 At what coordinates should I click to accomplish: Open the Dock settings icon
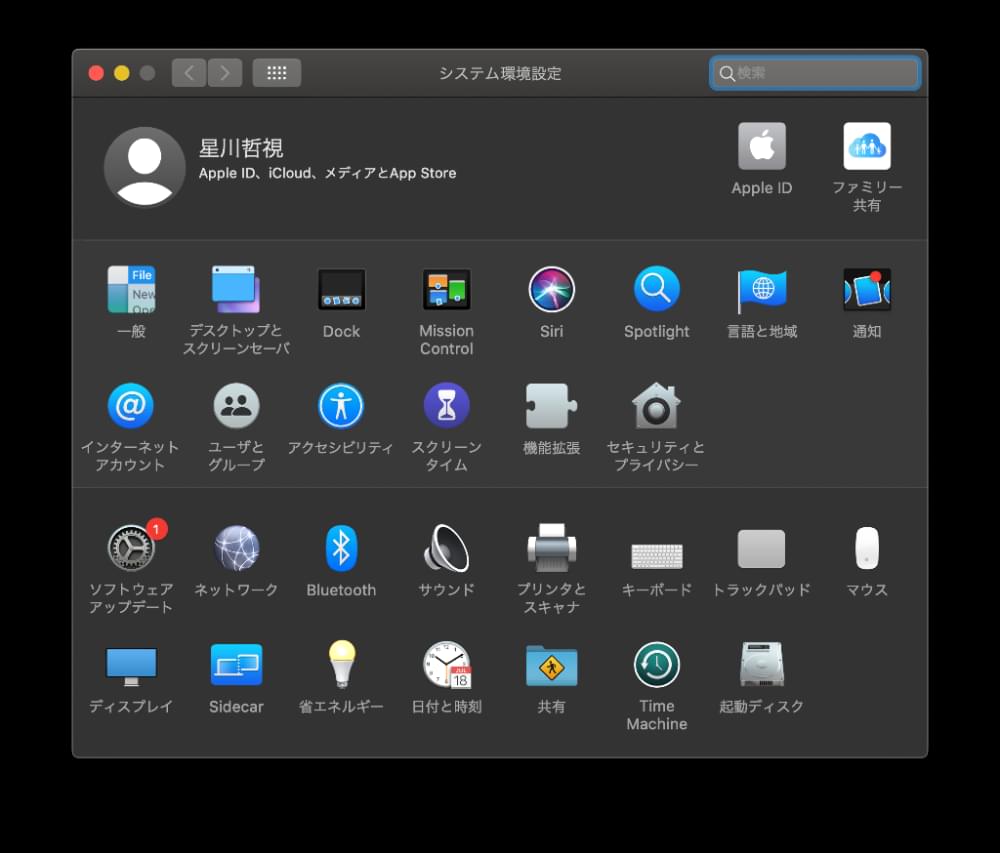(341, 290)
